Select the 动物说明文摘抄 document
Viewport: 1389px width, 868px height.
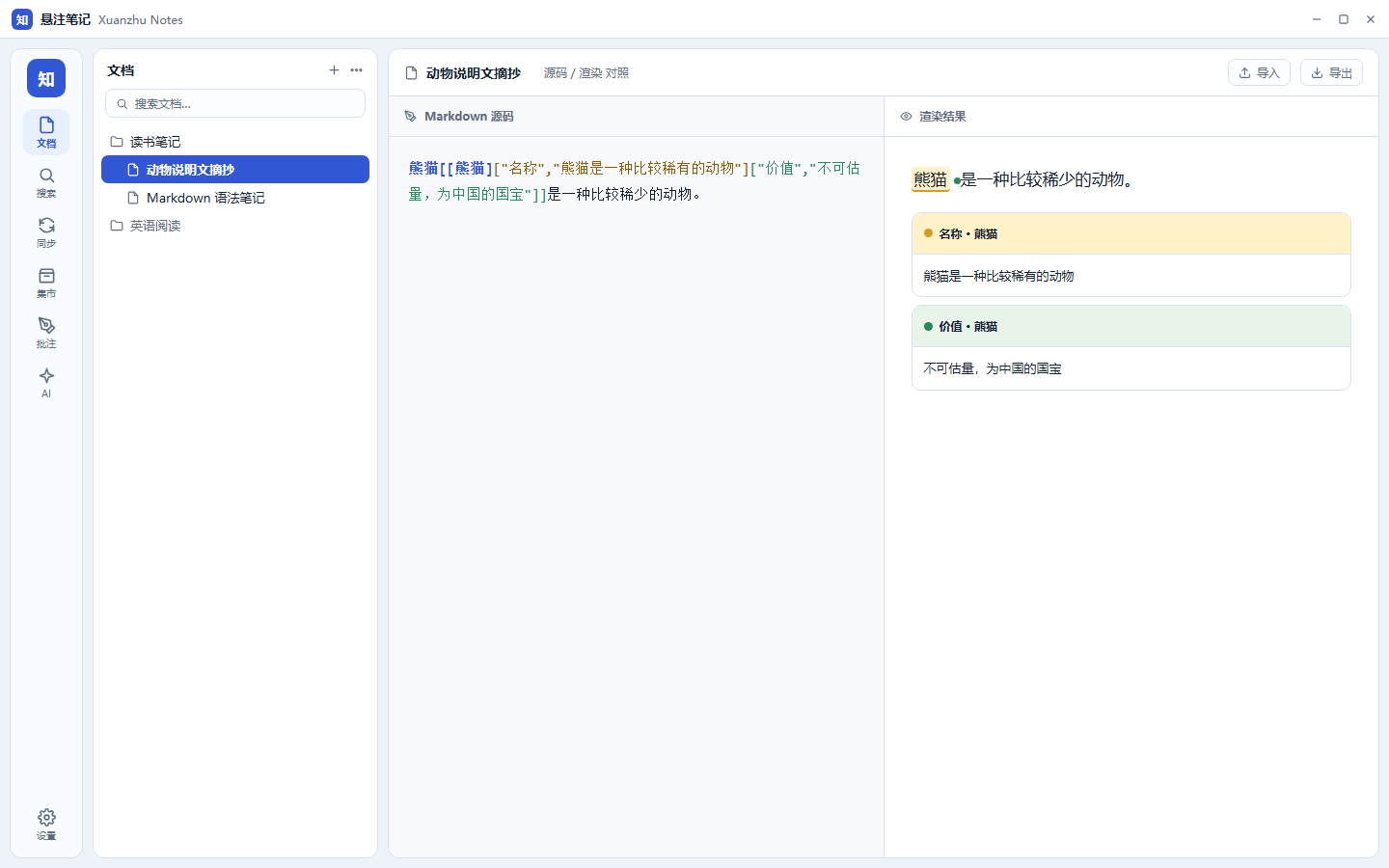pyautogui.click(x=235, y=170)
